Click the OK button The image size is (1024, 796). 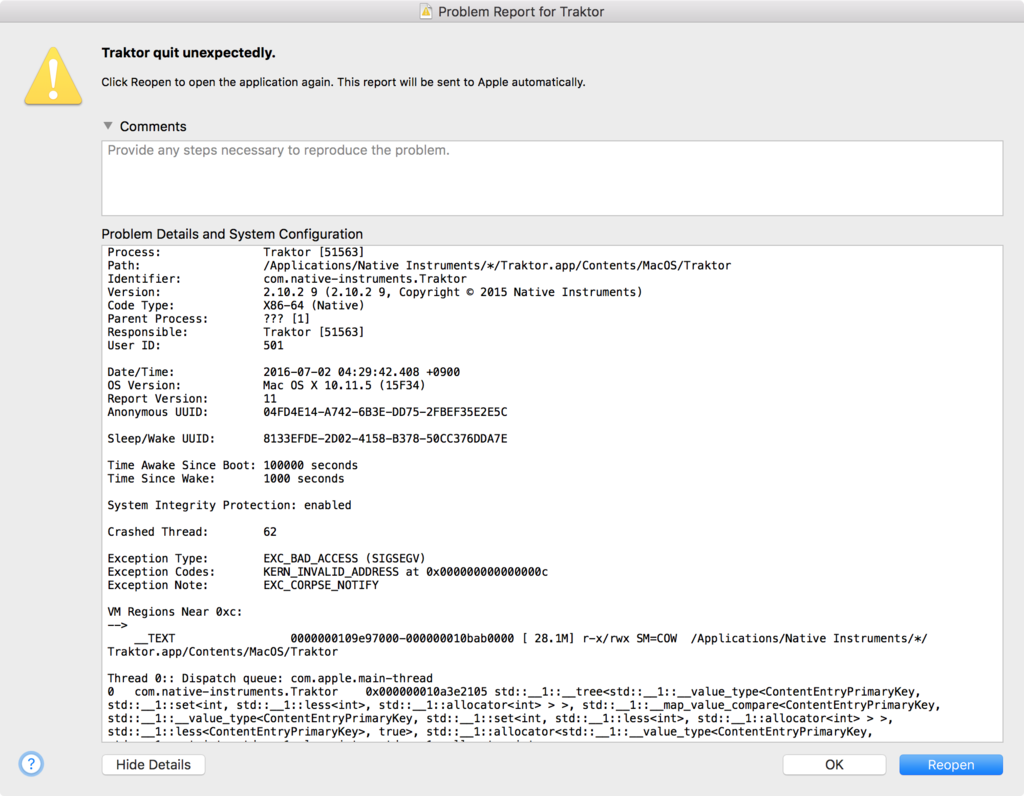834,765
